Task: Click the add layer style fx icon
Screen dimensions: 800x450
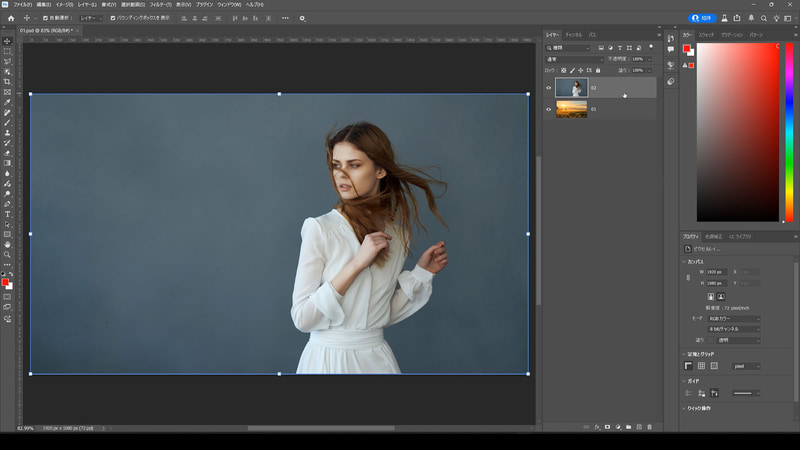Action: click(596, 427)
